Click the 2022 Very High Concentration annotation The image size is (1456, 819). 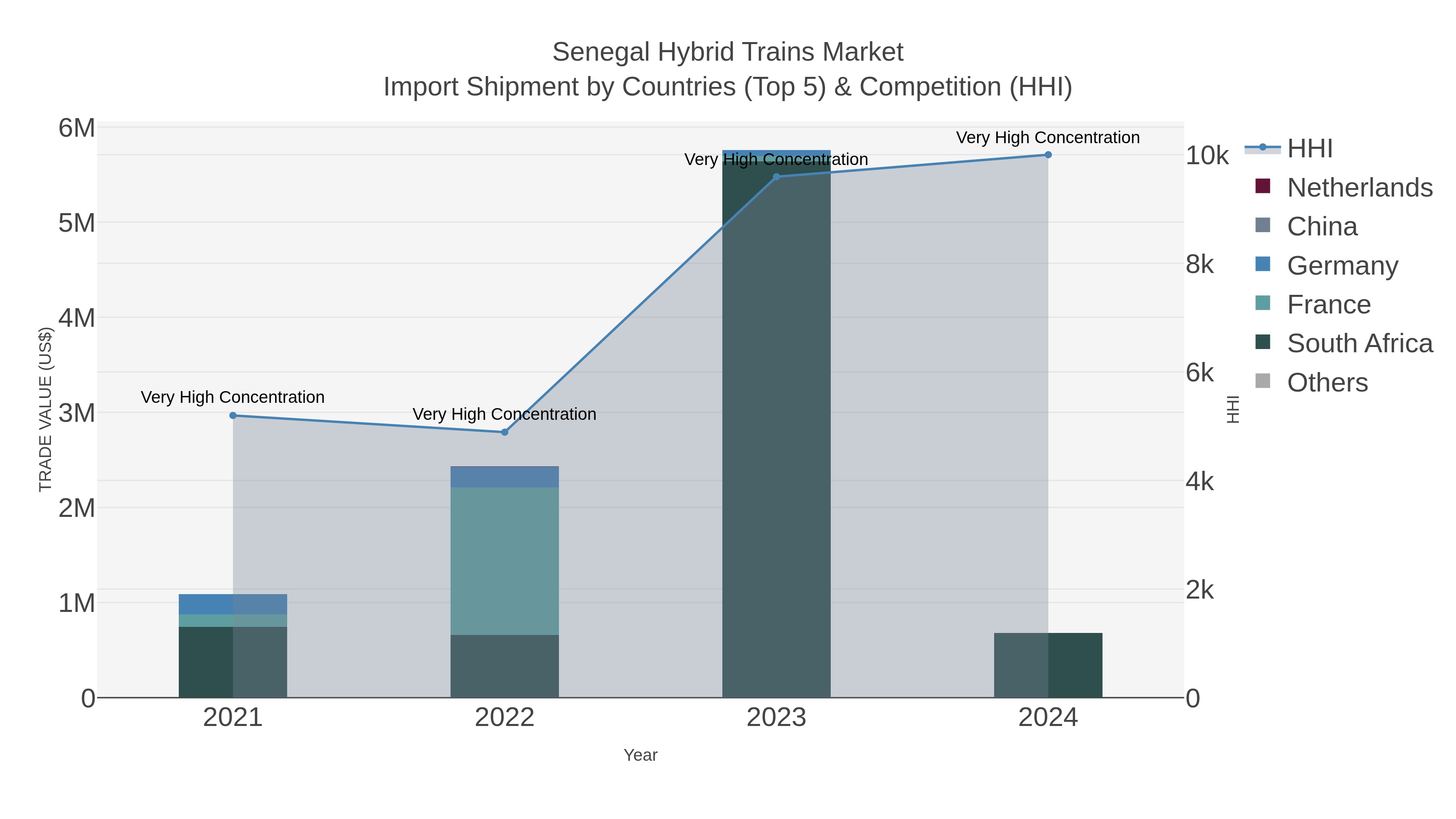pos(505,414)
